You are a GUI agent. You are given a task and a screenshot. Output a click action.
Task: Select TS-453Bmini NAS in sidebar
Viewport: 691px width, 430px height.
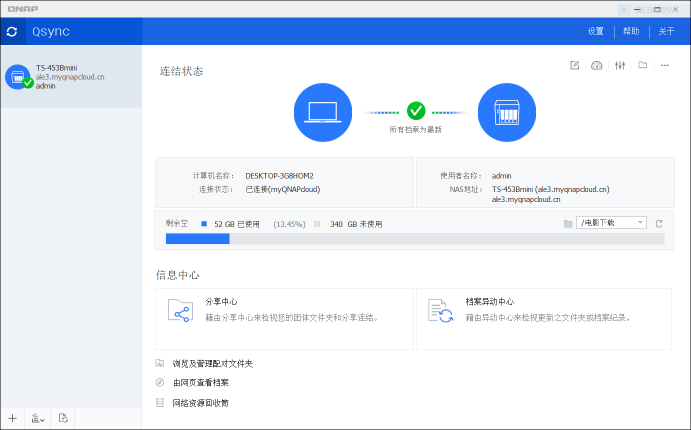click(x=71, y=77)
